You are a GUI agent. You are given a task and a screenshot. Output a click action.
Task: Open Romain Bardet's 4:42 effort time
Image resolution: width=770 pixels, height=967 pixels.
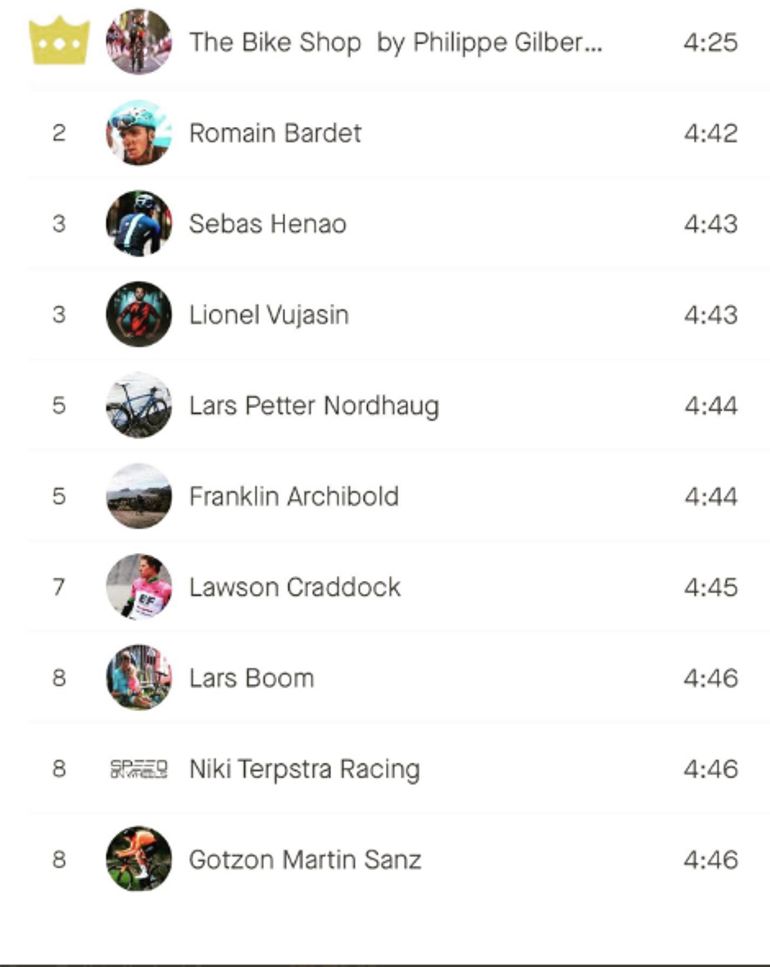pyautogui.click(x=710, y=133)
